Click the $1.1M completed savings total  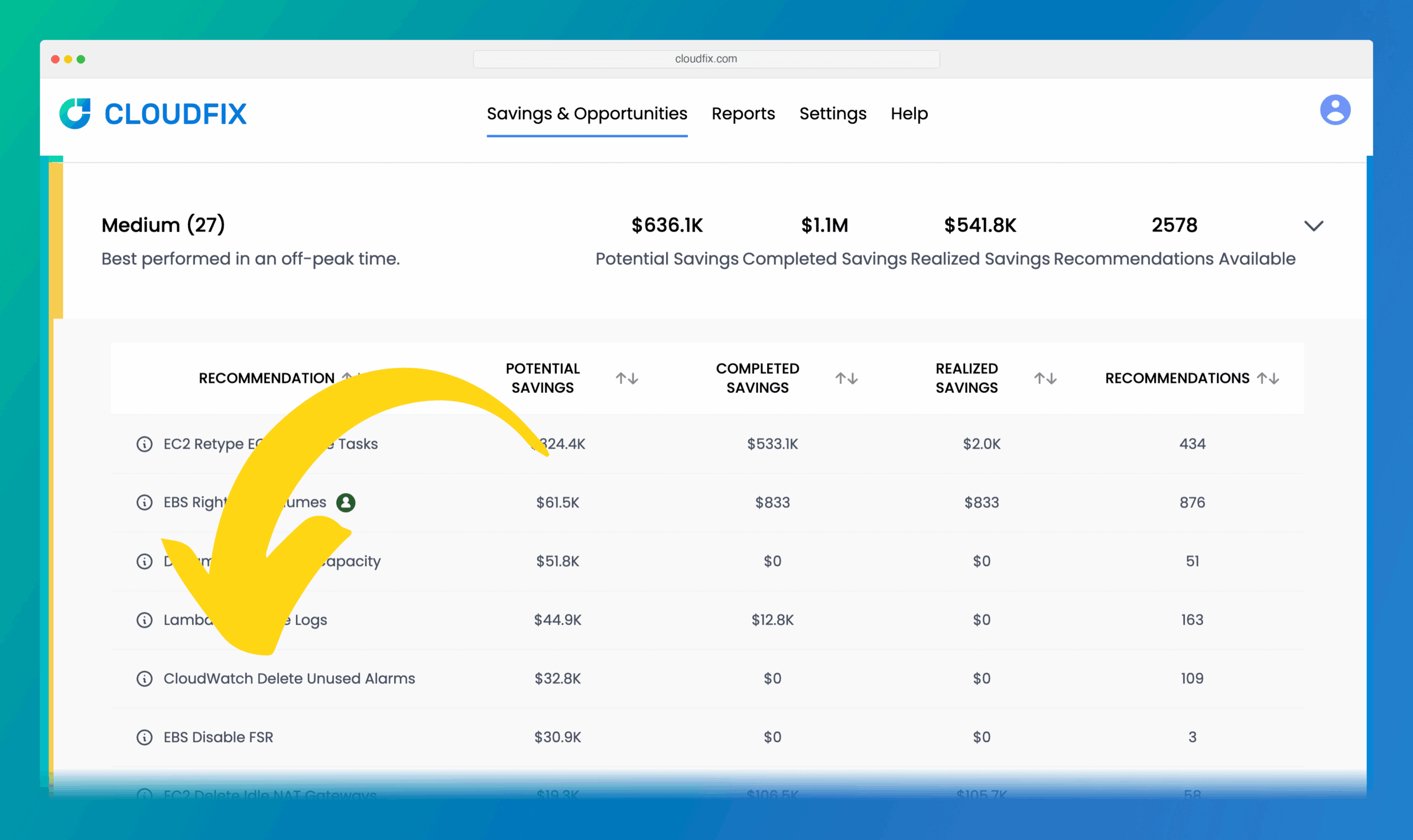pos(824,225)
